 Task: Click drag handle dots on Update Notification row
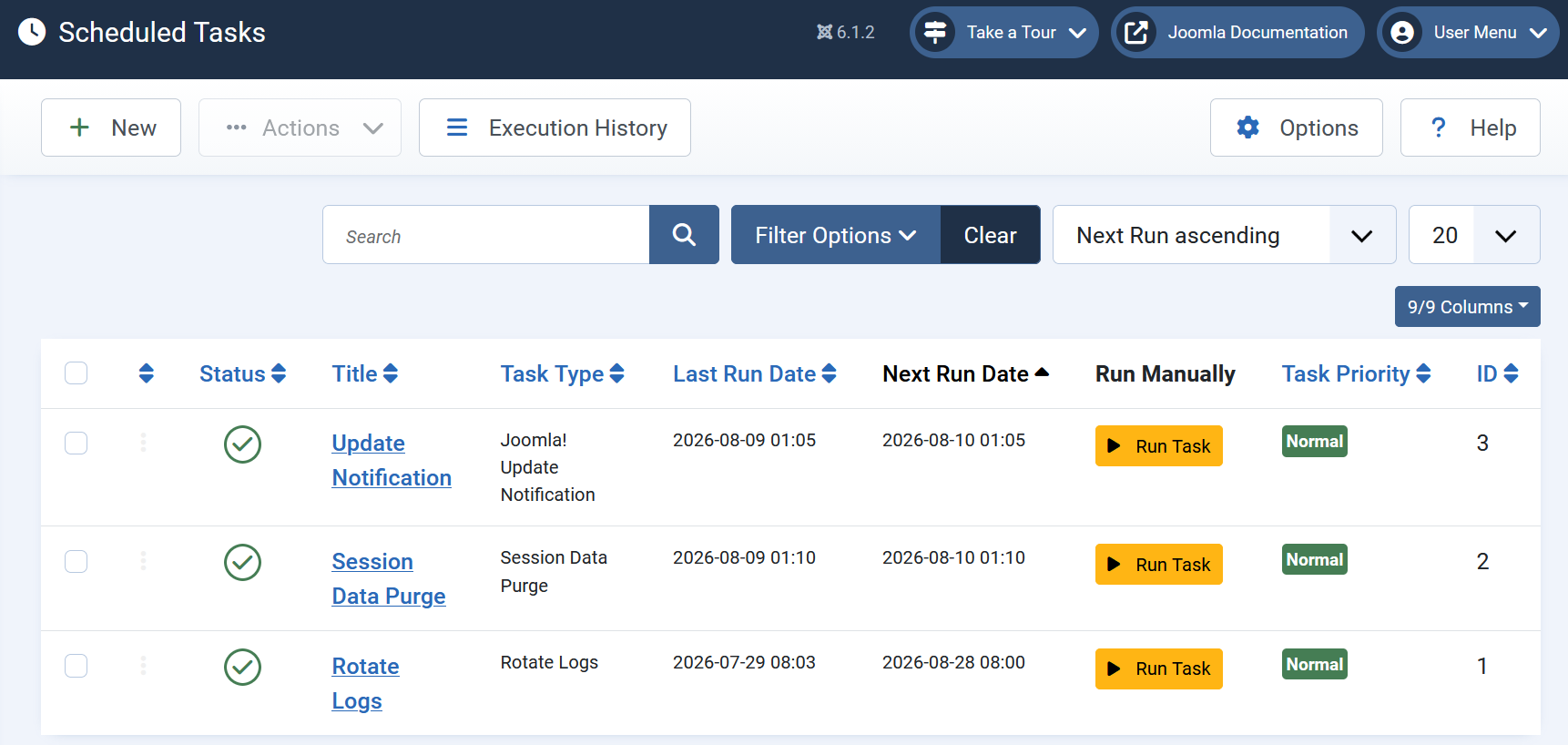143,443
